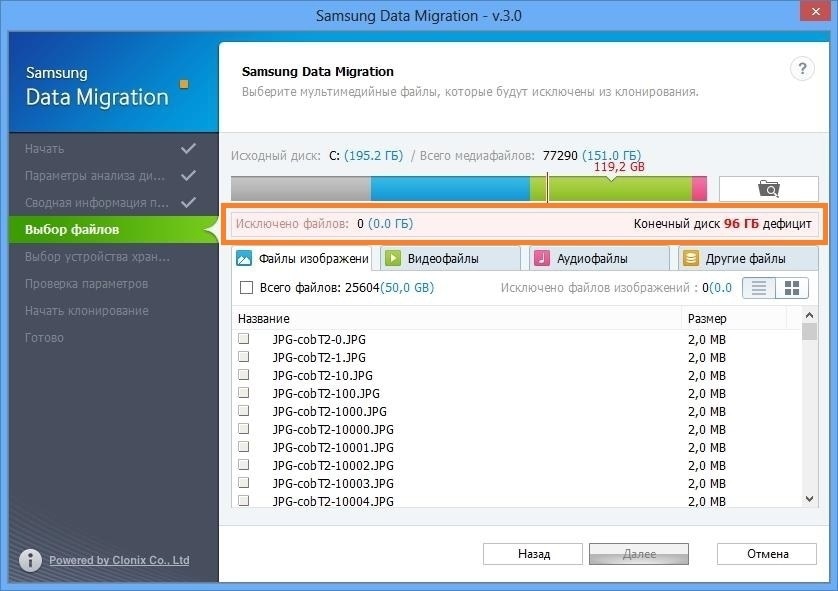This screenshot has height=591, width=838.
Task: Click the Назад button
Action: [x=533, y=554]
